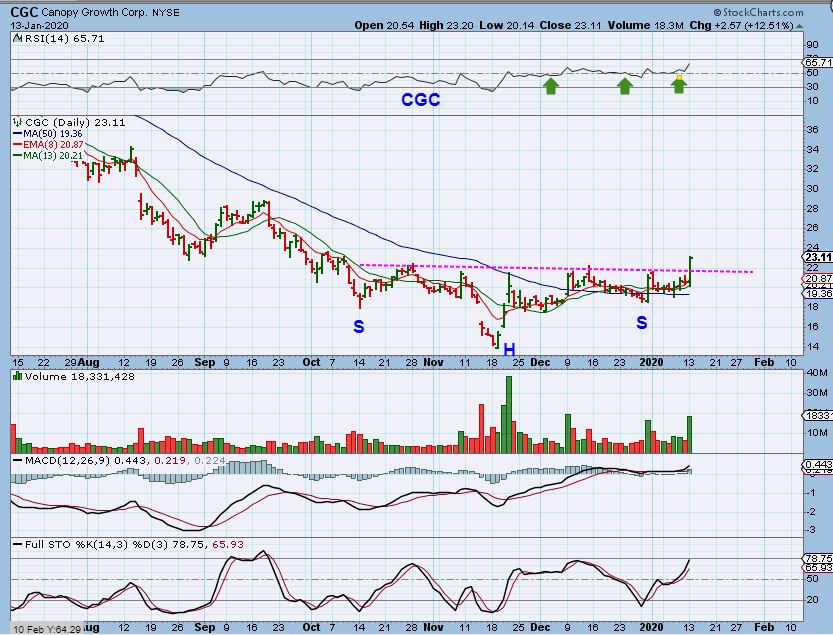Click the High 23.20 value
This screenshot has height=635, width=833.
click(446, 25)
